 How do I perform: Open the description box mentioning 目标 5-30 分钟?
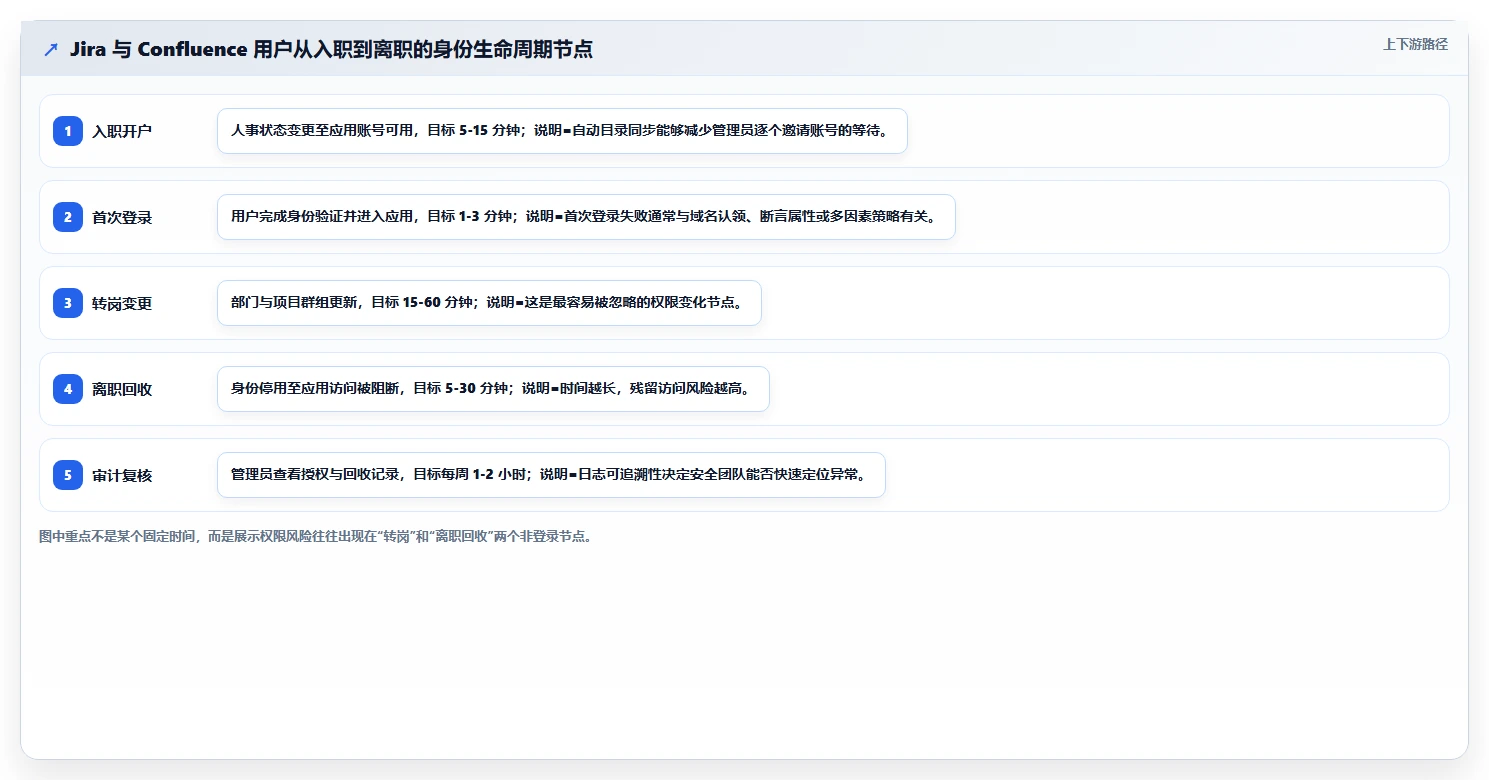coord(493,389)
